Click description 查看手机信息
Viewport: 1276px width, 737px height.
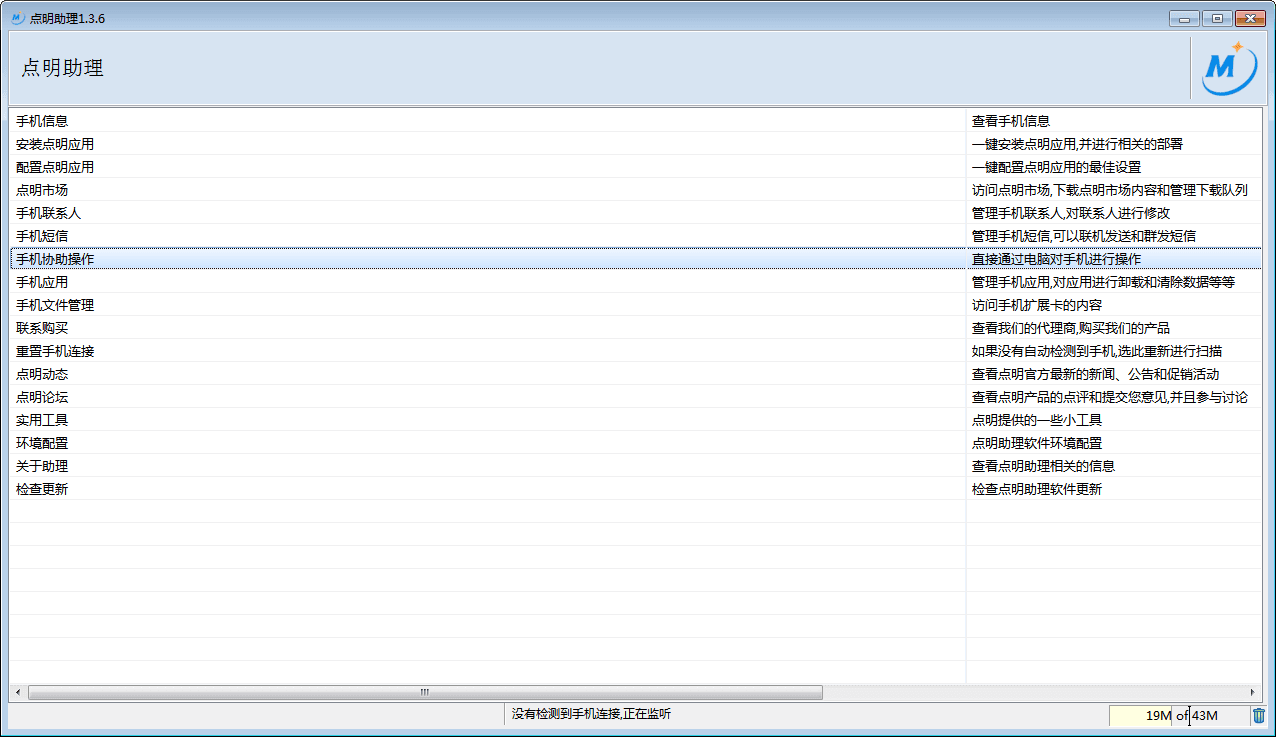(1011, 121)
